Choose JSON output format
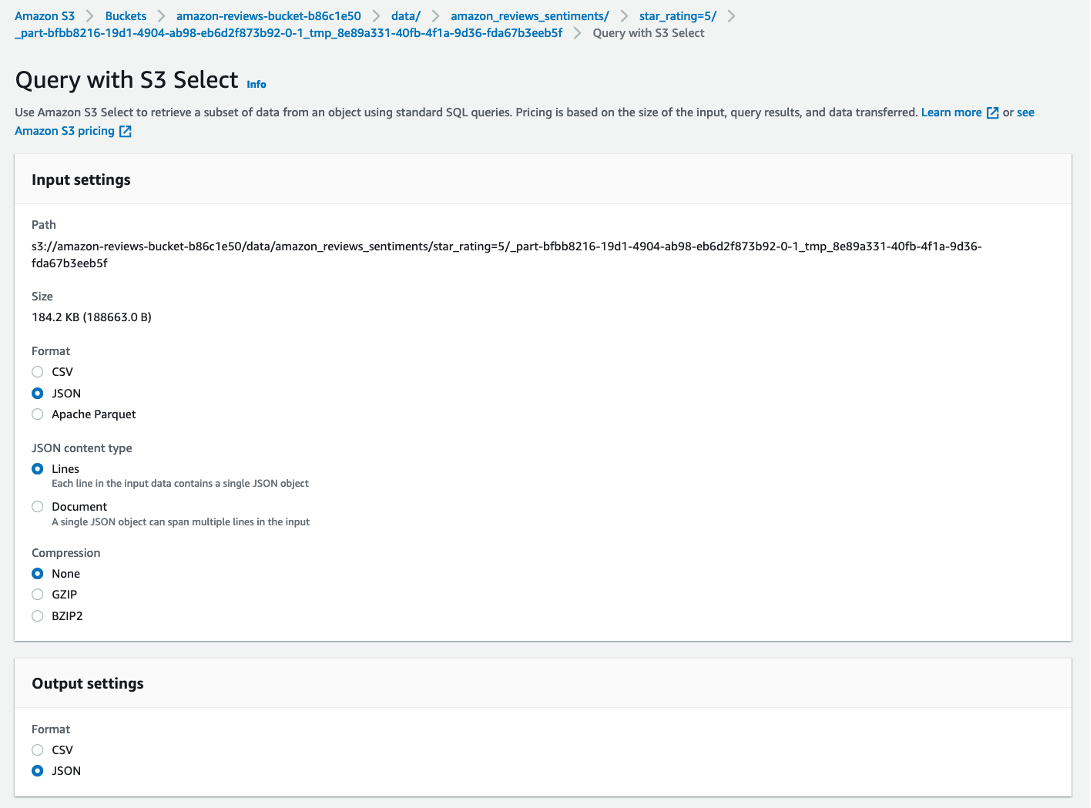 [38, 771]
